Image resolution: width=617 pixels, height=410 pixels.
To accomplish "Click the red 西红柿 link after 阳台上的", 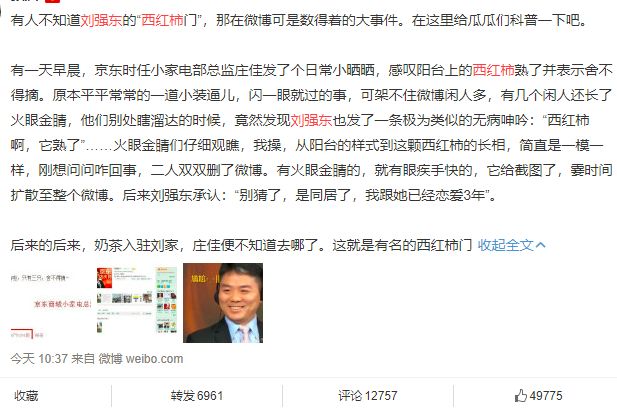I will coord(493,70).
